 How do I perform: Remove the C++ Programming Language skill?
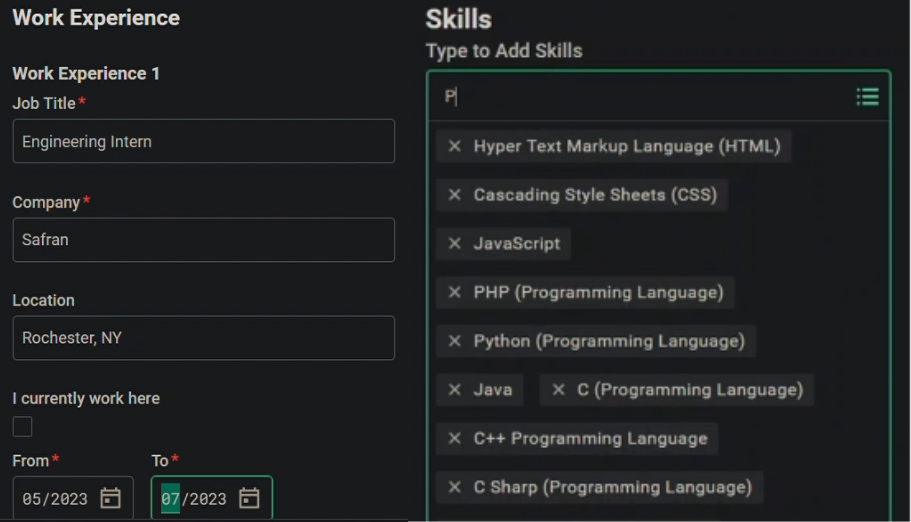pos(454,438)
